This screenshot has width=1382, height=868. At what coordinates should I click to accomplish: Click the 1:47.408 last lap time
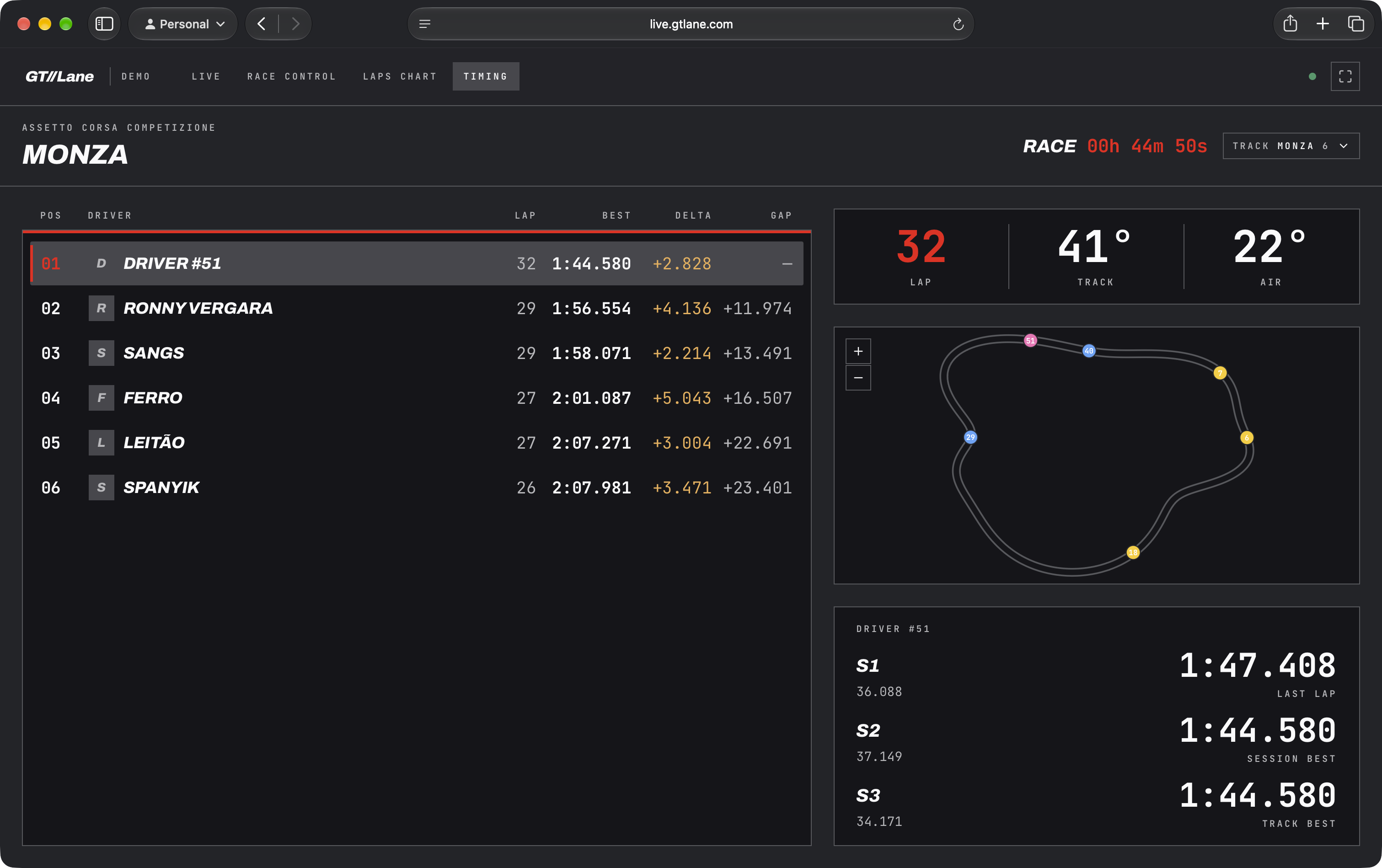pyautogui.click(x=1258, y=665)
